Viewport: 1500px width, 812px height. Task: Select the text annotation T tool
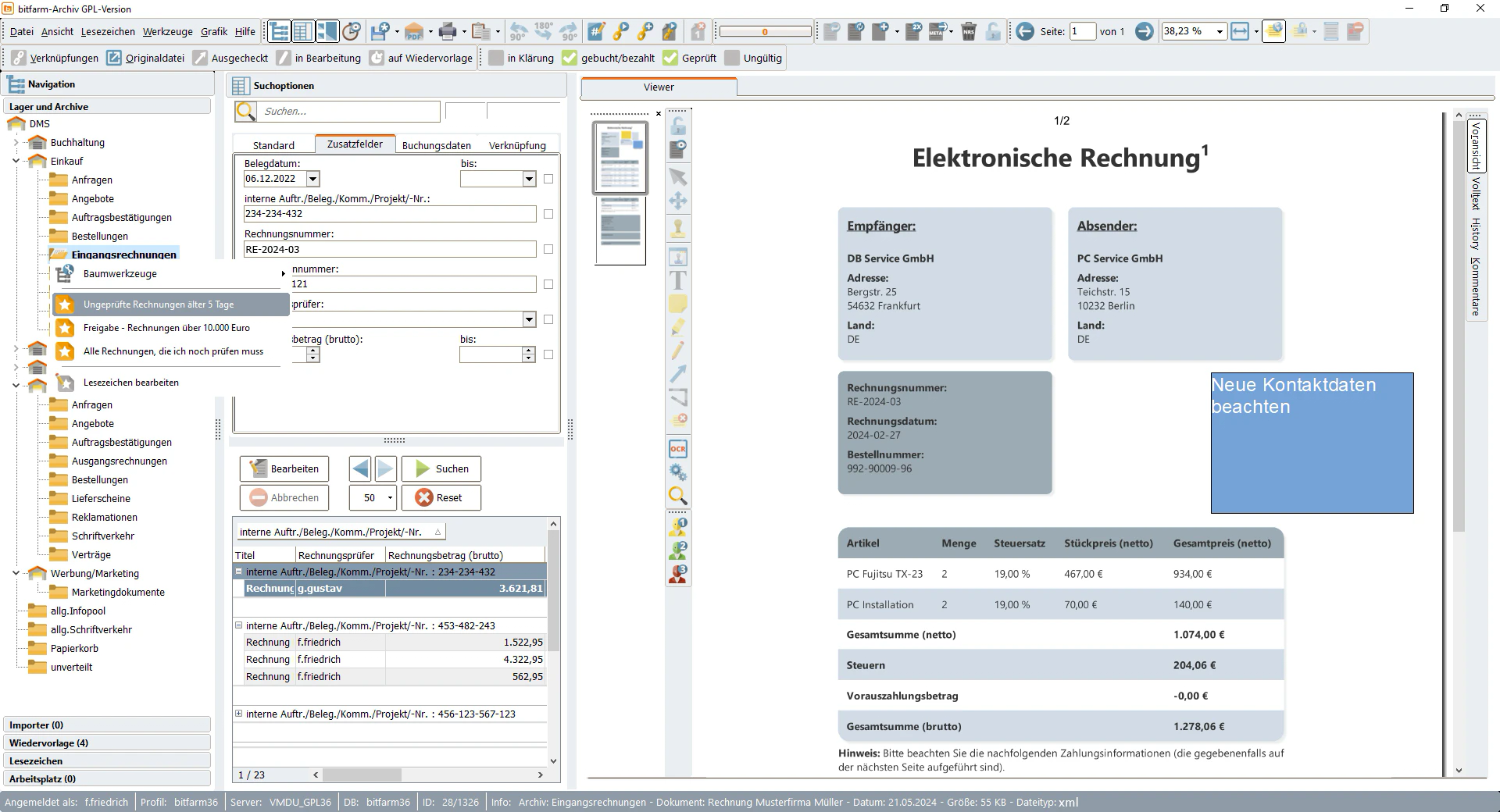(677, 280)
